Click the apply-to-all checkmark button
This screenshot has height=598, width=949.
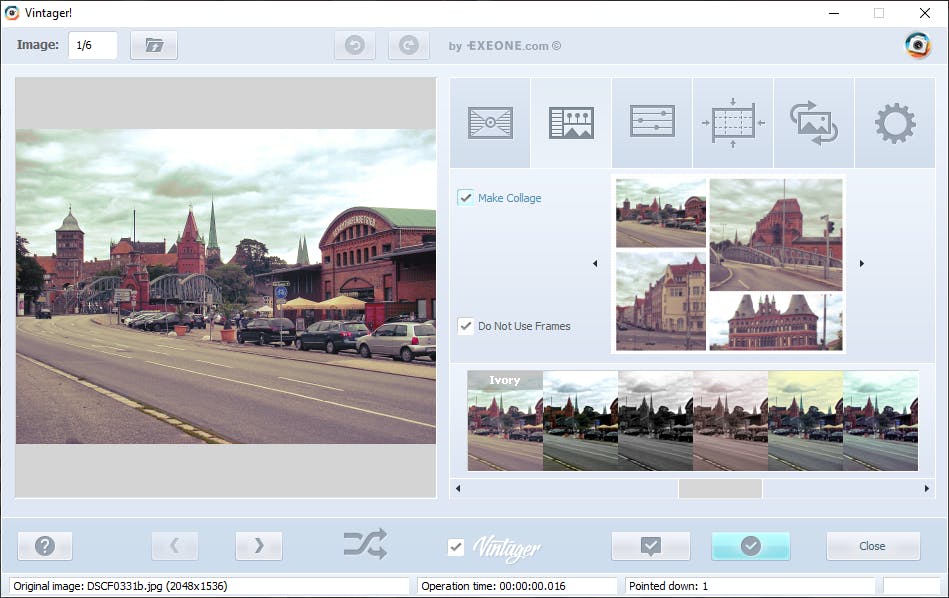coord(651,546)
